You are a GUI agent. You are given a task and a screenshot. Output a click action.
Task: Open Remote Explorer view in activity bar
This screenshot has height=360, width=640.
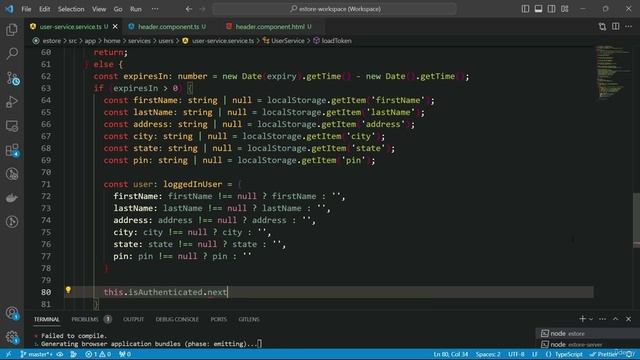[x=12, y=126]
